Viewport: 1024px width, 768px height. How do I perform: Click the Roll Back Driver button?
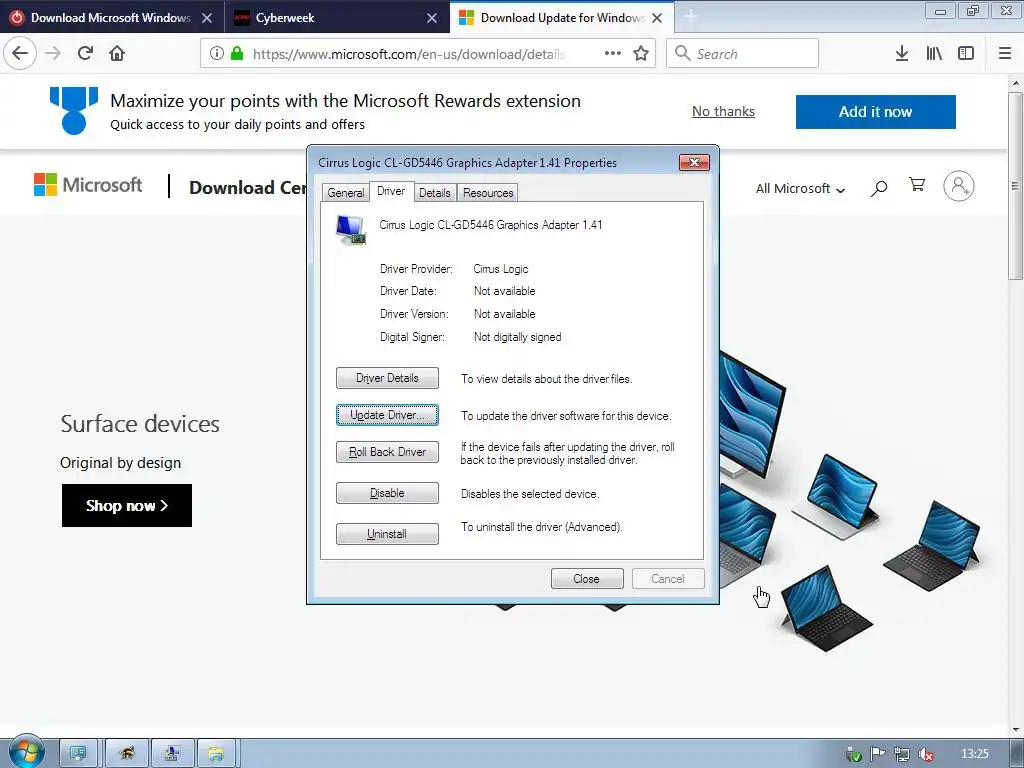pos(387,452)
